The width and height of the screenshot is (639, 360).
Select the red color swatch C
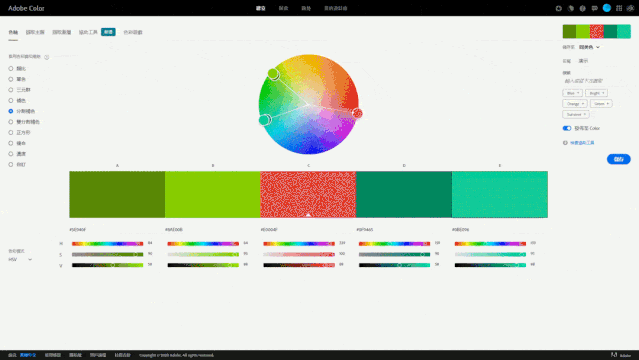click(308, 194)
